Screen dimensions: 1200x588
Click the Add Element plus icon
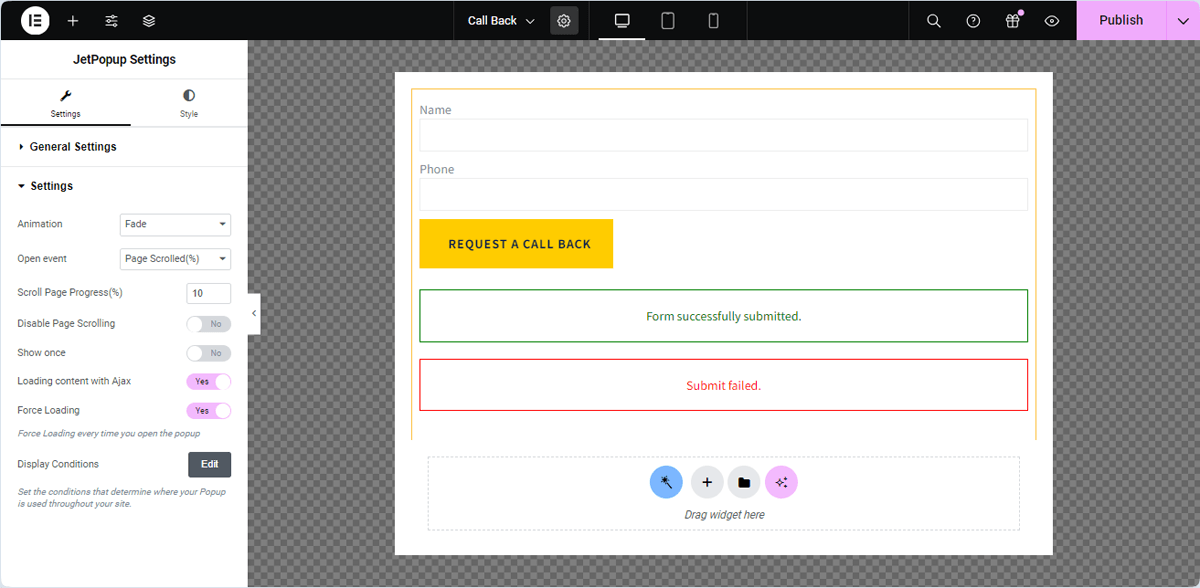(72, 20)
